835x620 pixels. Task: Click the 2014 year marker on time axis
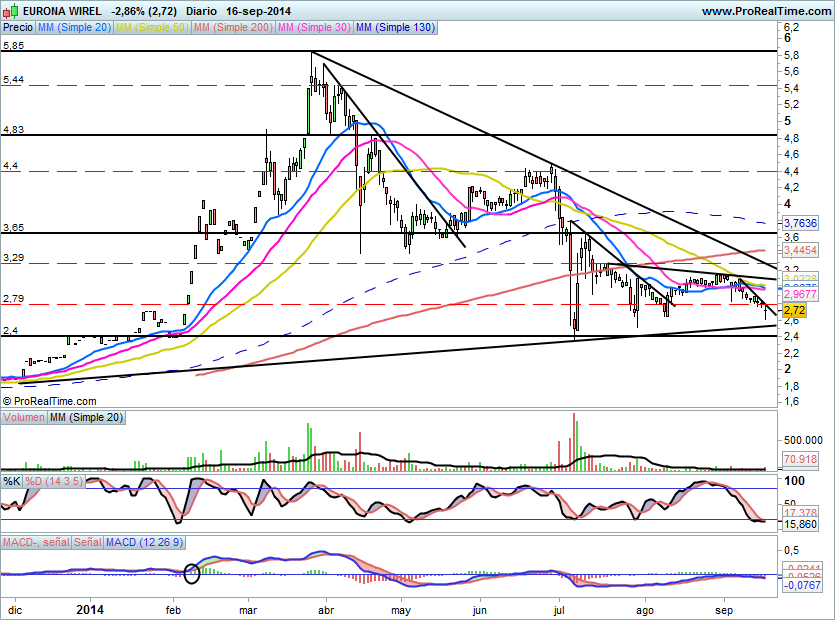click(90, 610)
